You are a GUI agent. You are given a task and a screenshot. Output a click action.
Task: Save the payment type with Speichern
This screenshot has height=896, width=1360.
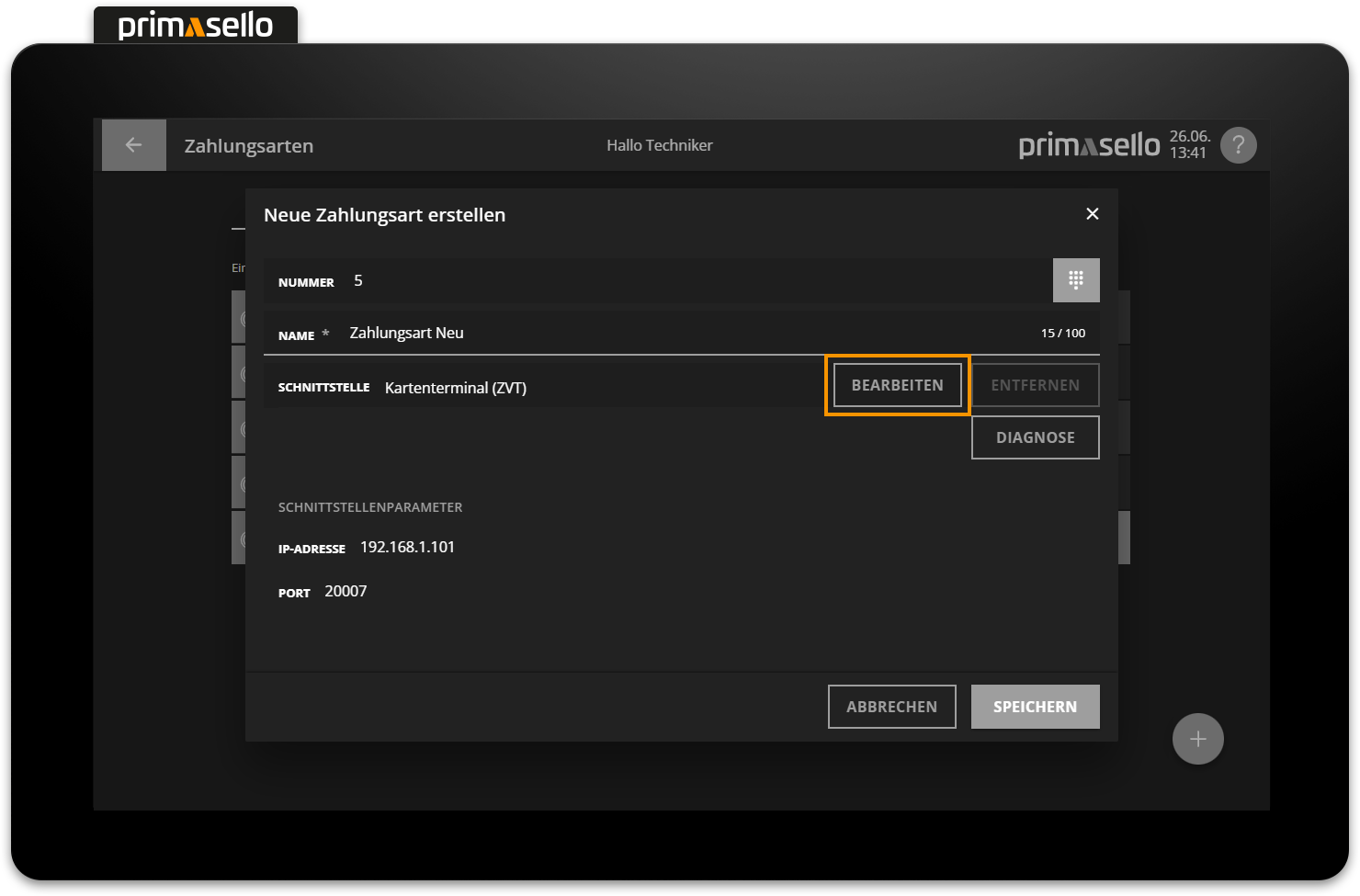[x=1035, y=707]
